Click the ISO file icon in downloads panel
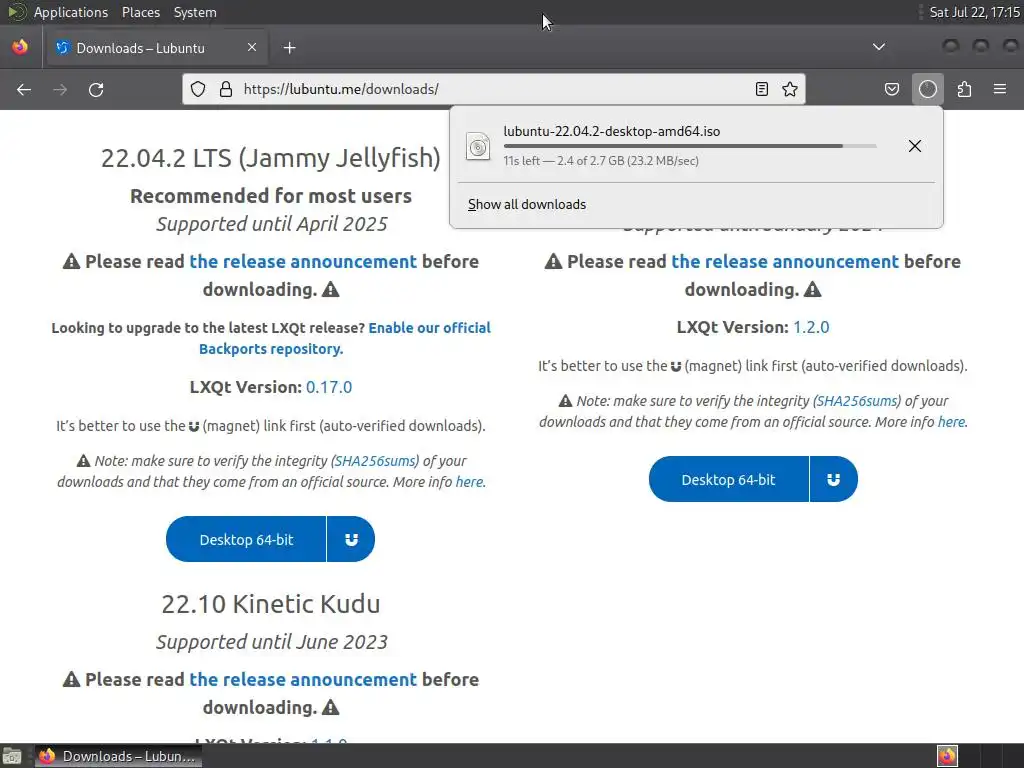Image resolution: width=1024 pixels, height=768 pixels. pos(477,146)
